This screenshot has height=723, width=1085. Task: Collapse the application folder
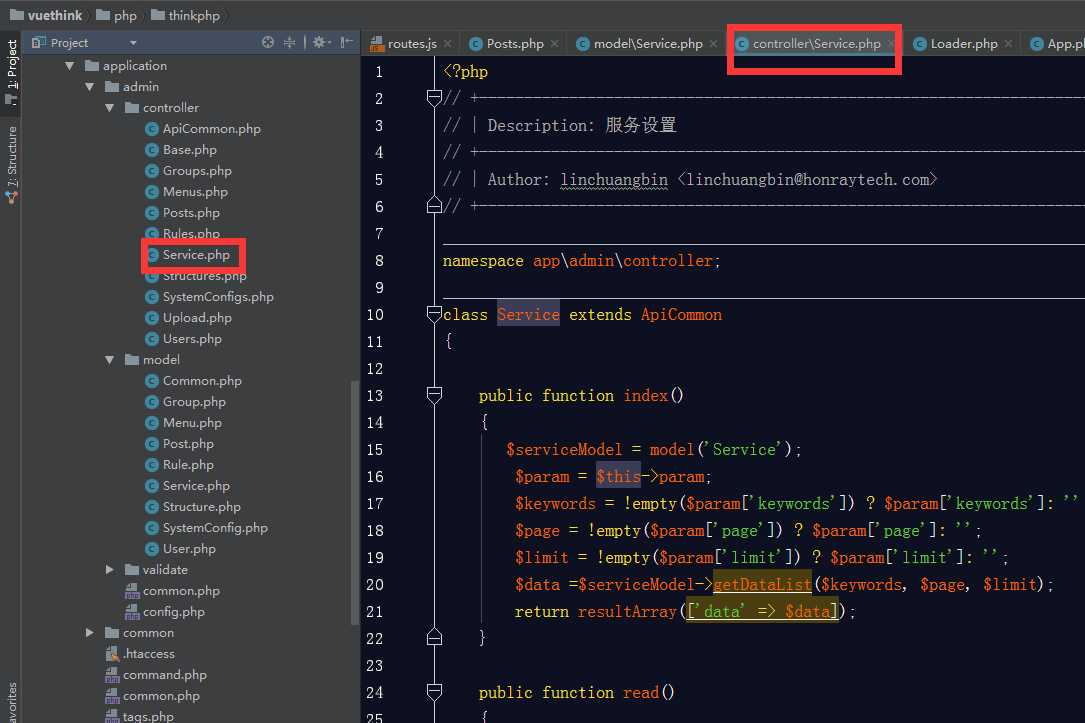coord(70,66)
